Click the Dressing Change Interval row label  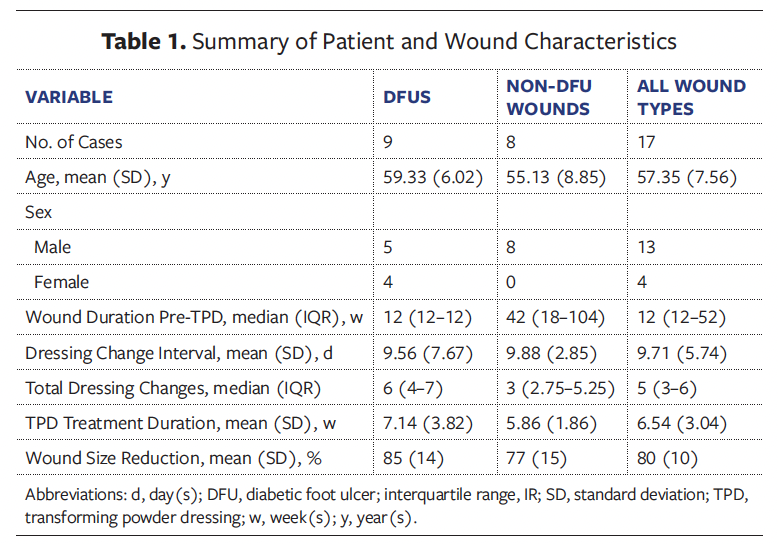176,352
